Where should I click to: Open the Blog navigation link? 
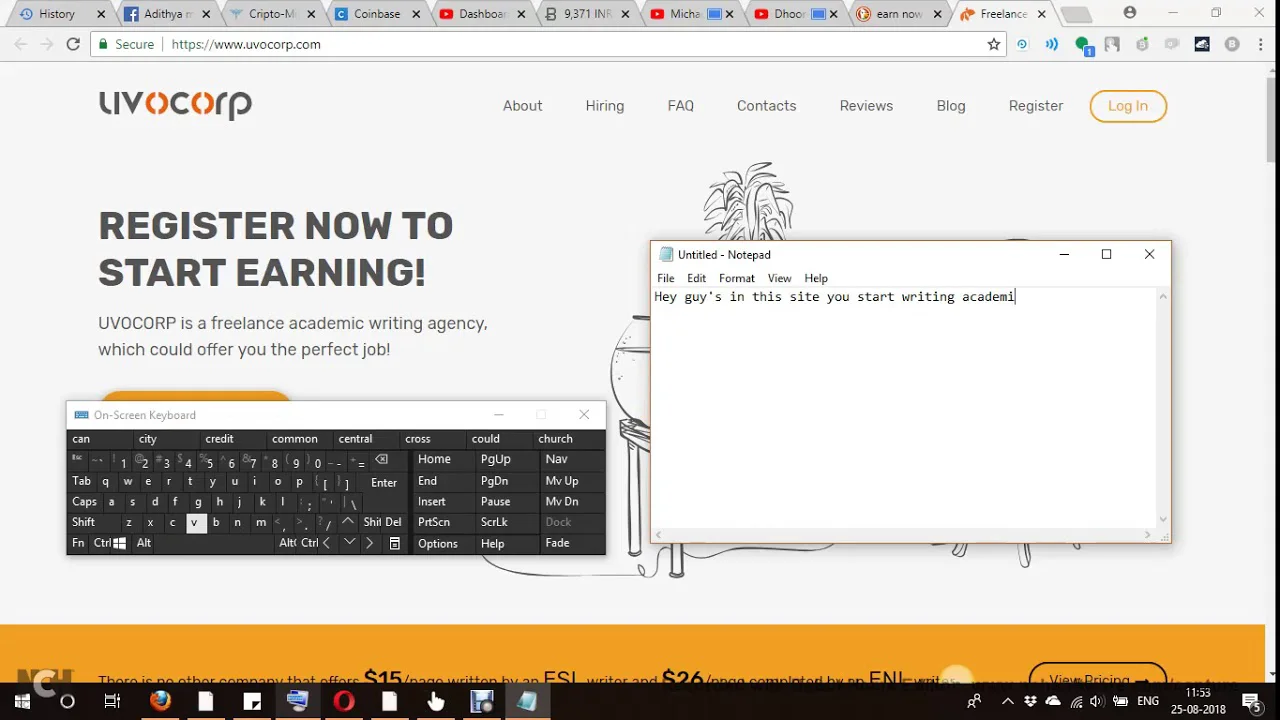[x=951, y=106]
